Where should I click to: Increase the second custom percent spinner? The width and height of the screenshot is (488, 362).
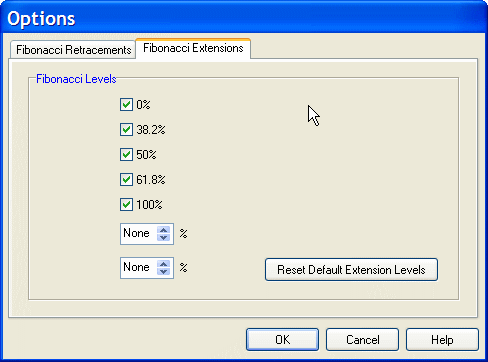tap(163, 264)
